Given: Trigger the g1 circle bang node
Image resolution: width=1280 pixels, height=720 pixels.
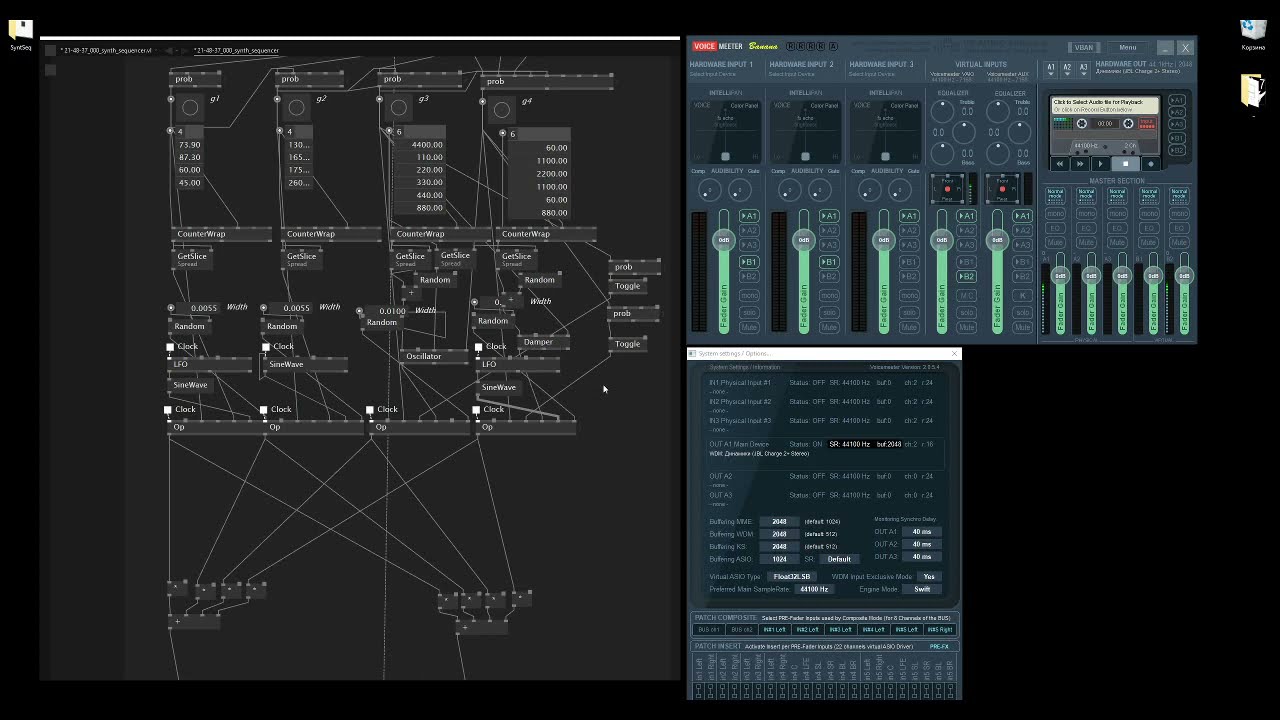Looking at the screenshot, I should coord(190,107).
